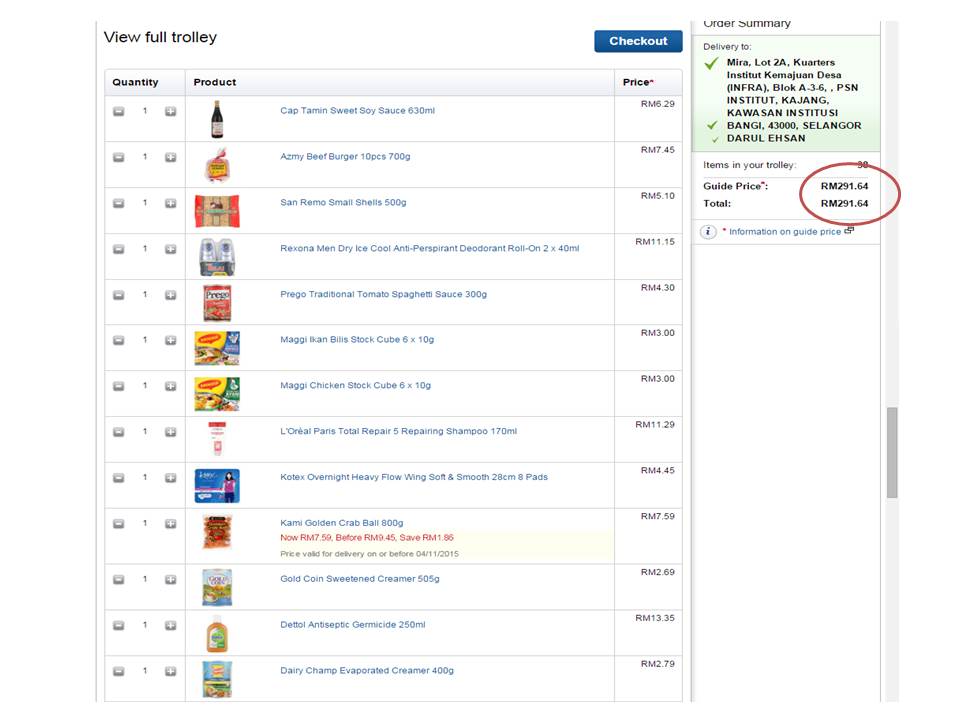Image resolution: width=960 pixels, height=720 pixels.
Task: Decrease quantity of L'Oréal Repairing Shampoo
Action: coord(119,432)
